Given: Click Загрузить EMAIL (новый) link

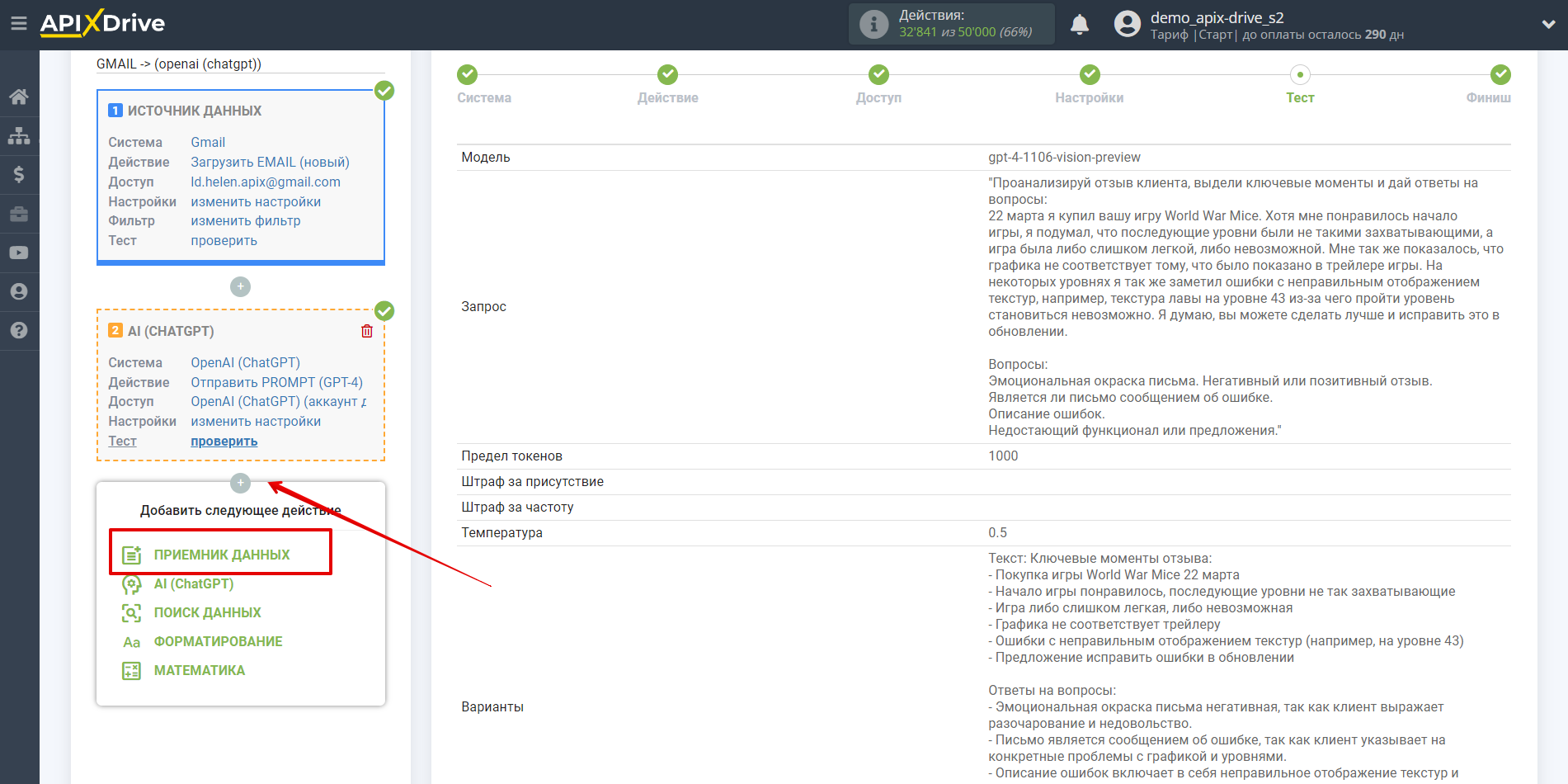Looking at the screenshot, I should coord(271,162).
